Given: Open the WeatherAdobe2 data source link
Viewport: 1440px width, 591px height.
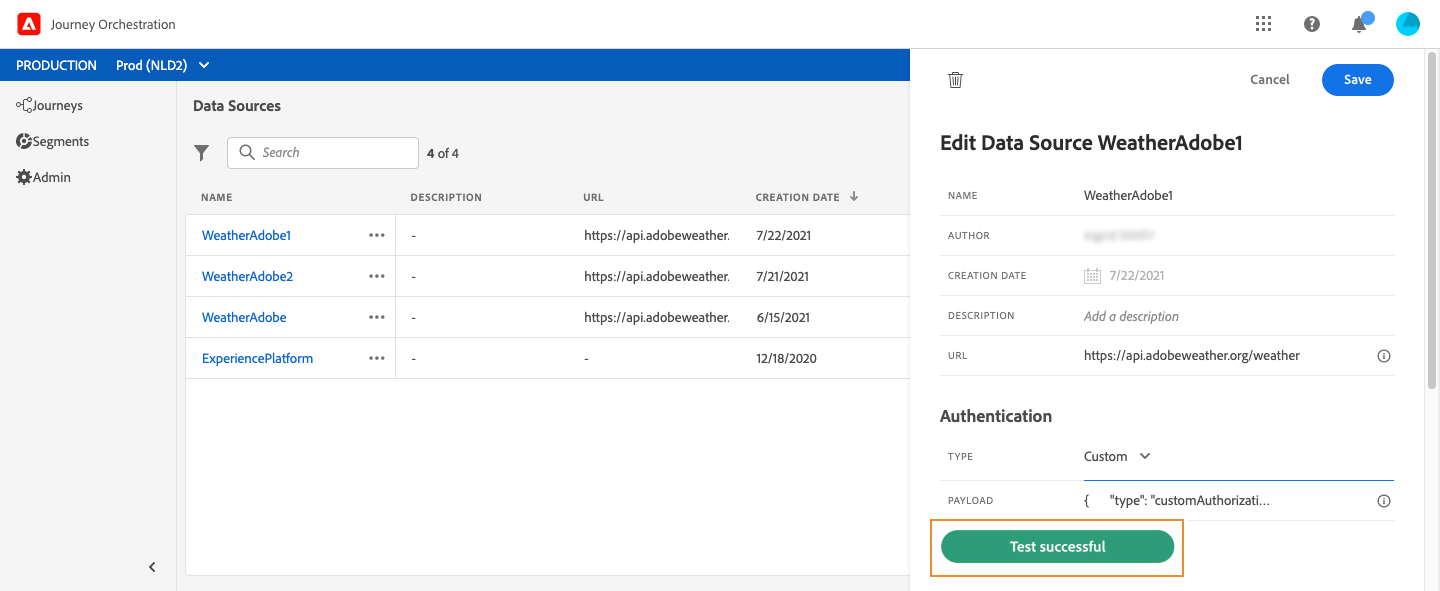Looking at the screenshot, I should (x=247, y=276).
